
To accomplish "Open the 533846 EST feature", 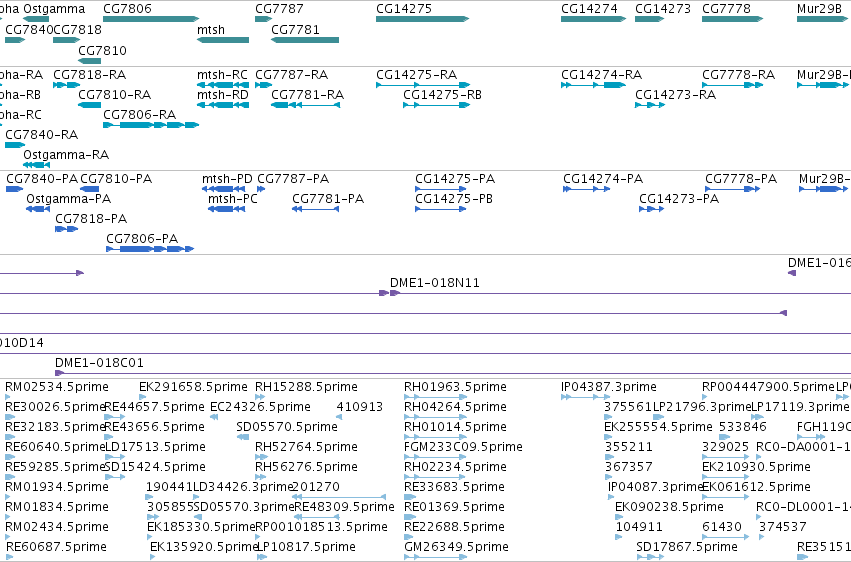I will coord(725,437).
